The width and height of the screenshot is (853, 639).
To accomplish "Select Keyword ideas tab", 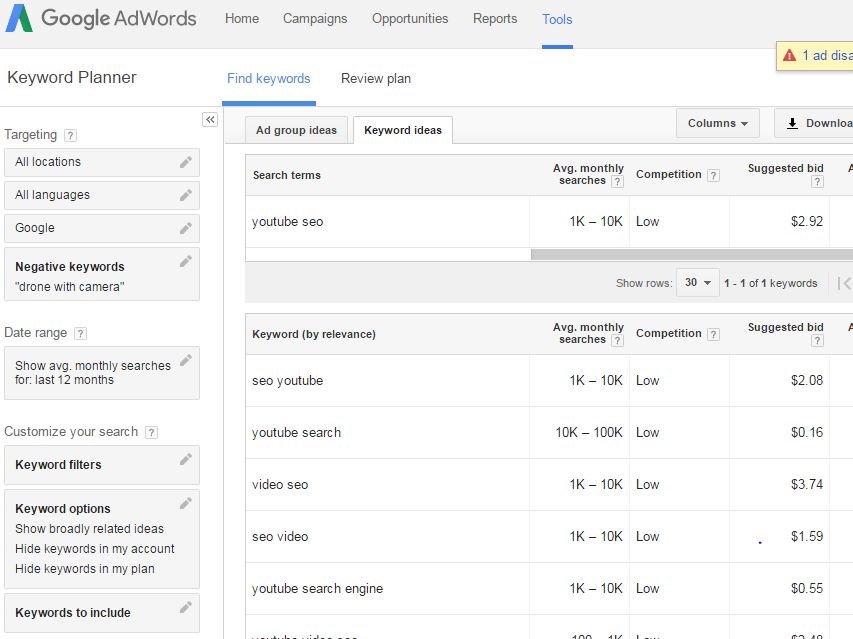I will [403, 131].
